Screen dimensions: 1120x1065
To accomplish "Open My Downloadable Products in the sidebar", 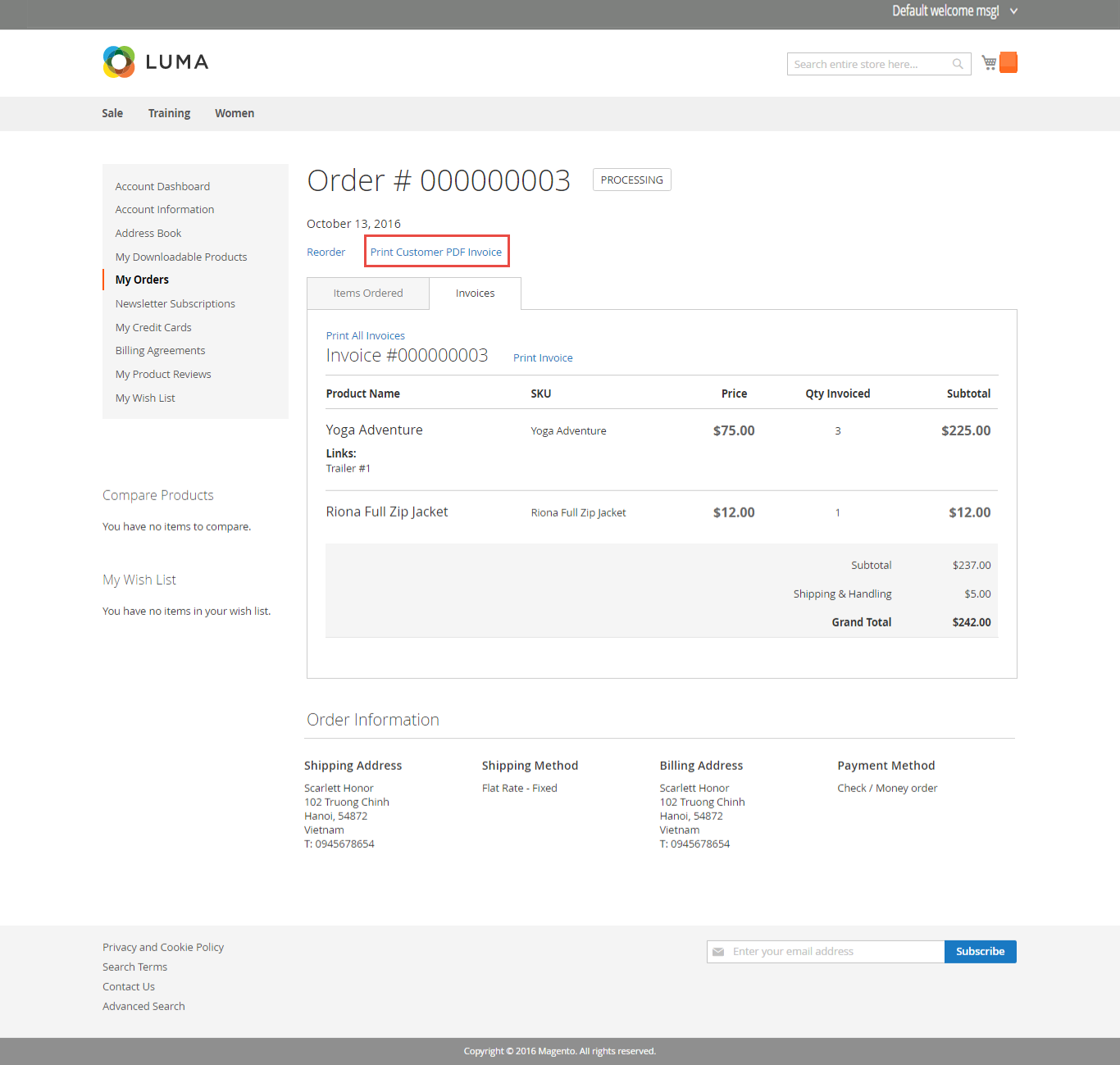I will pos(180,257).
